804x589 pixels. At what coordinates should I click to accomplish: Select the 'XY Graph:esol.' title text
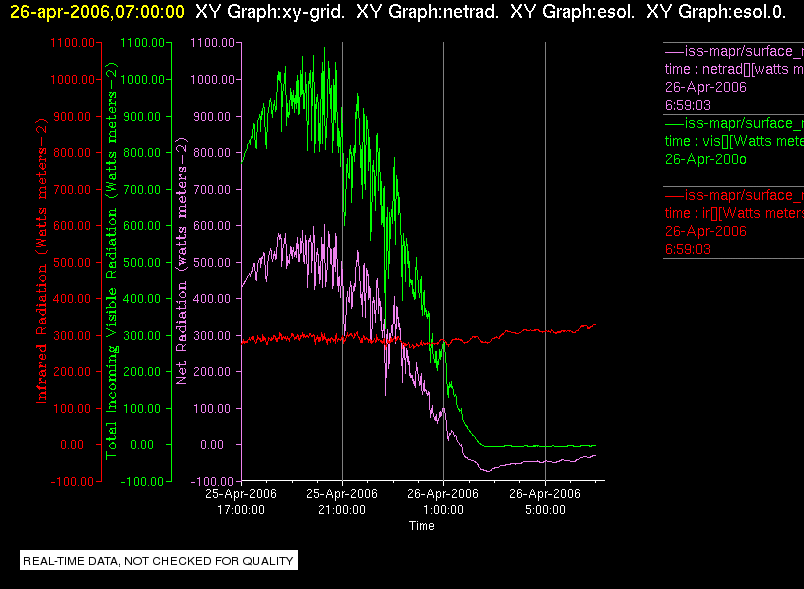pyautogui.click(x=572, y=11)
